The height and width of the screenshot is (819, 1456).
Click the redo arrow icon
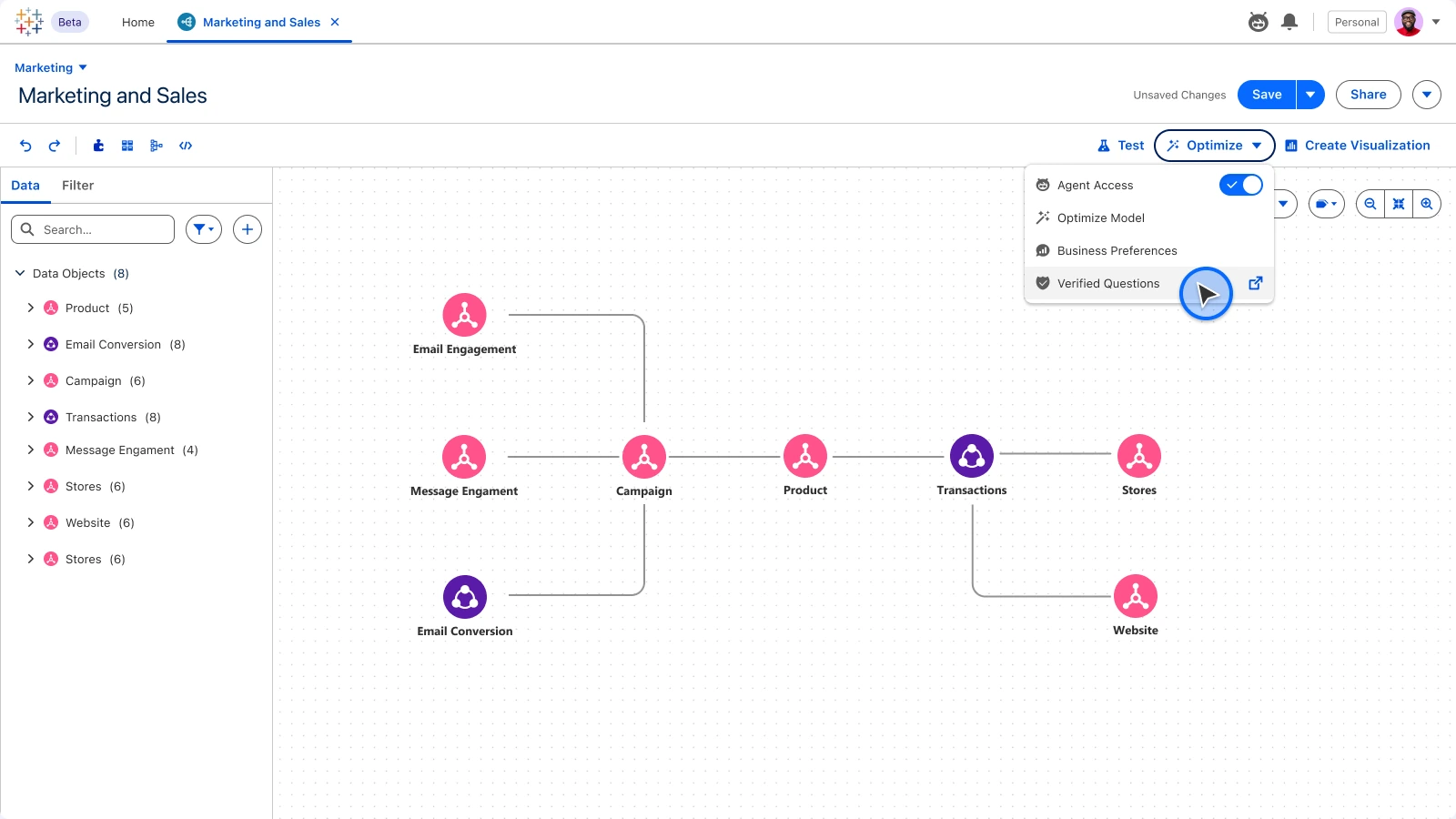(x=55, y=146)
